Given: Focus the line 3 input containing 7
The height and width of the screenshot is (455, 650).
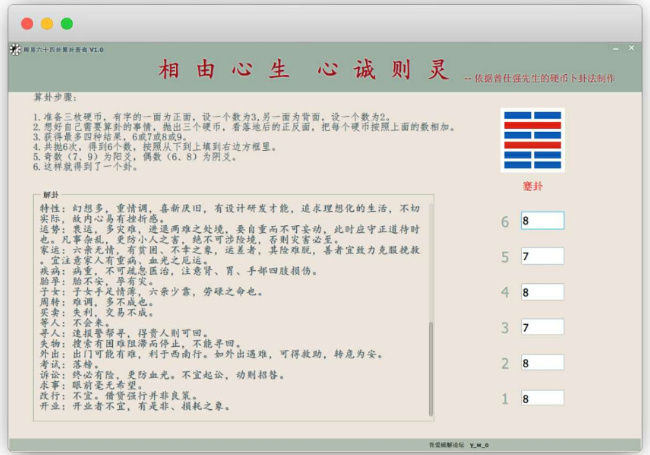Looking at the screenshot, I should pos(542,327).
